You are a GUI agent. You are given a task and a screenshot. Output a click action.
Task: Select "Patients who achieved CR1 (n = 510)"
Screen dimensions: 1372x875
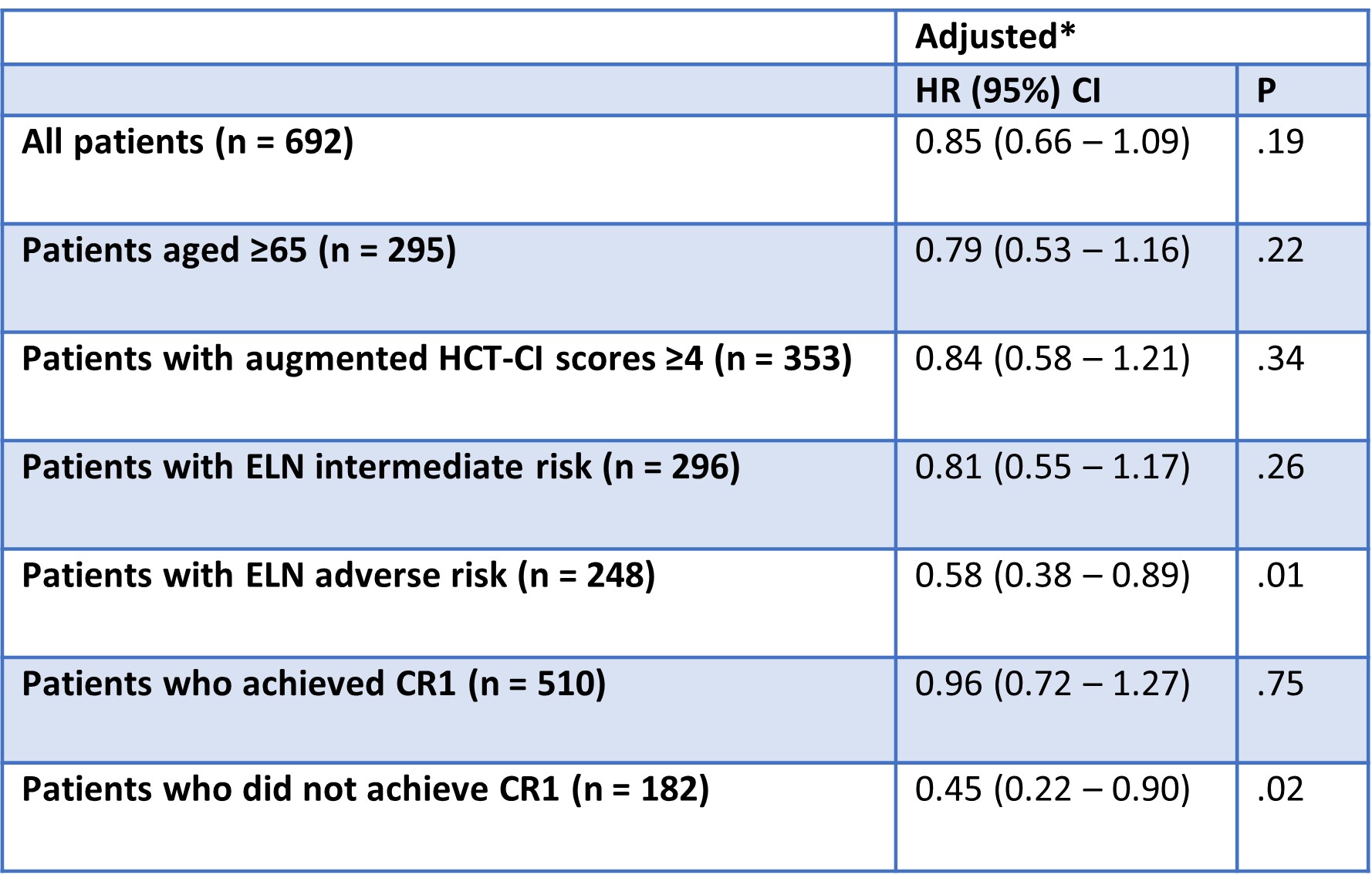pos(313,684)
